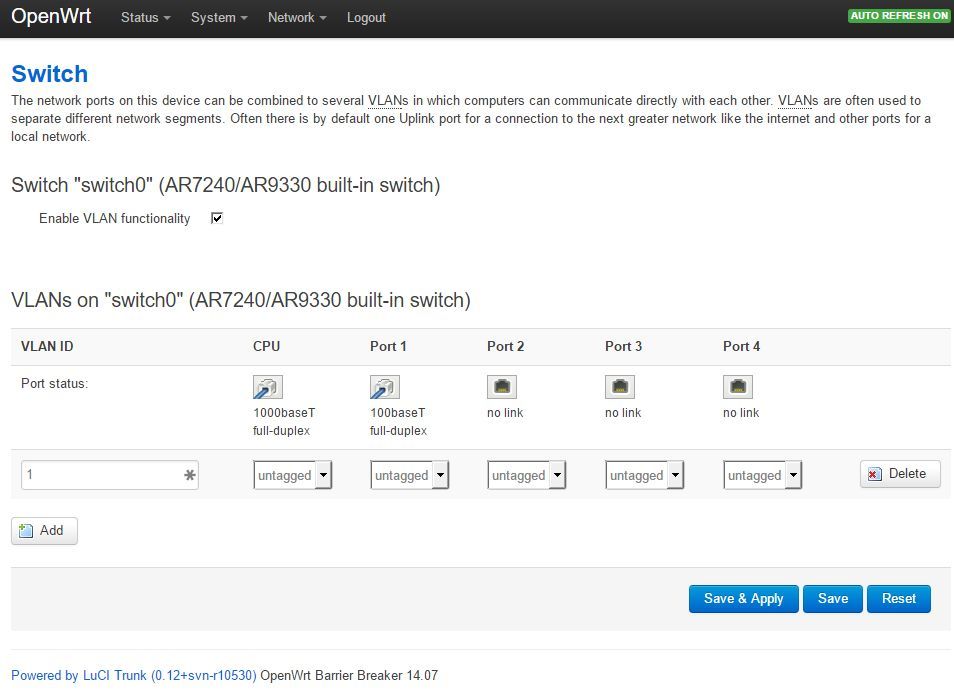Click the Port 2 no-link jack icon

coord(502,386)
